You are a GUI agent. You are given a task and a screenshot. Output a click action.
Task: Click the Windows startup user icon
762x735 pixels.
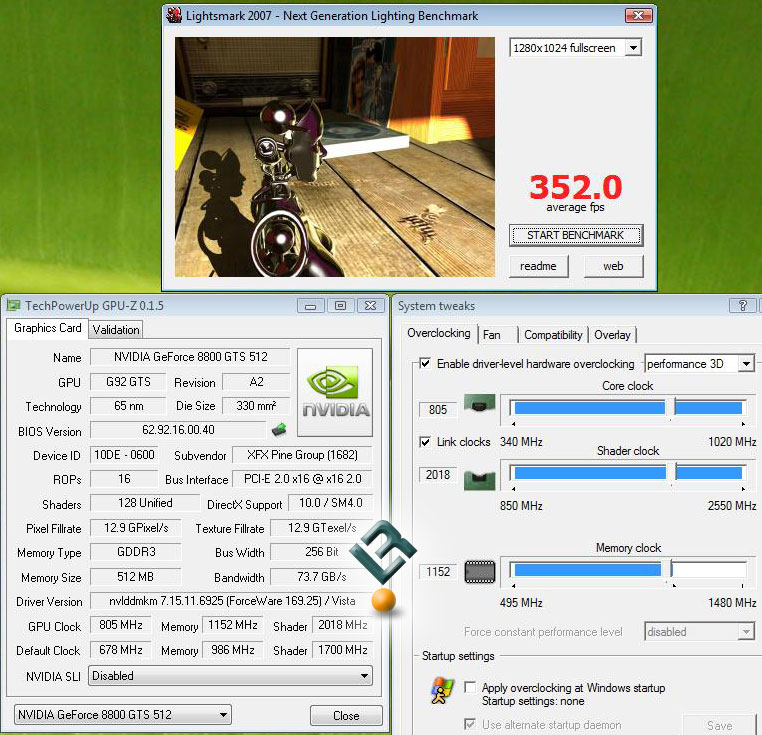tap(441, 690)
